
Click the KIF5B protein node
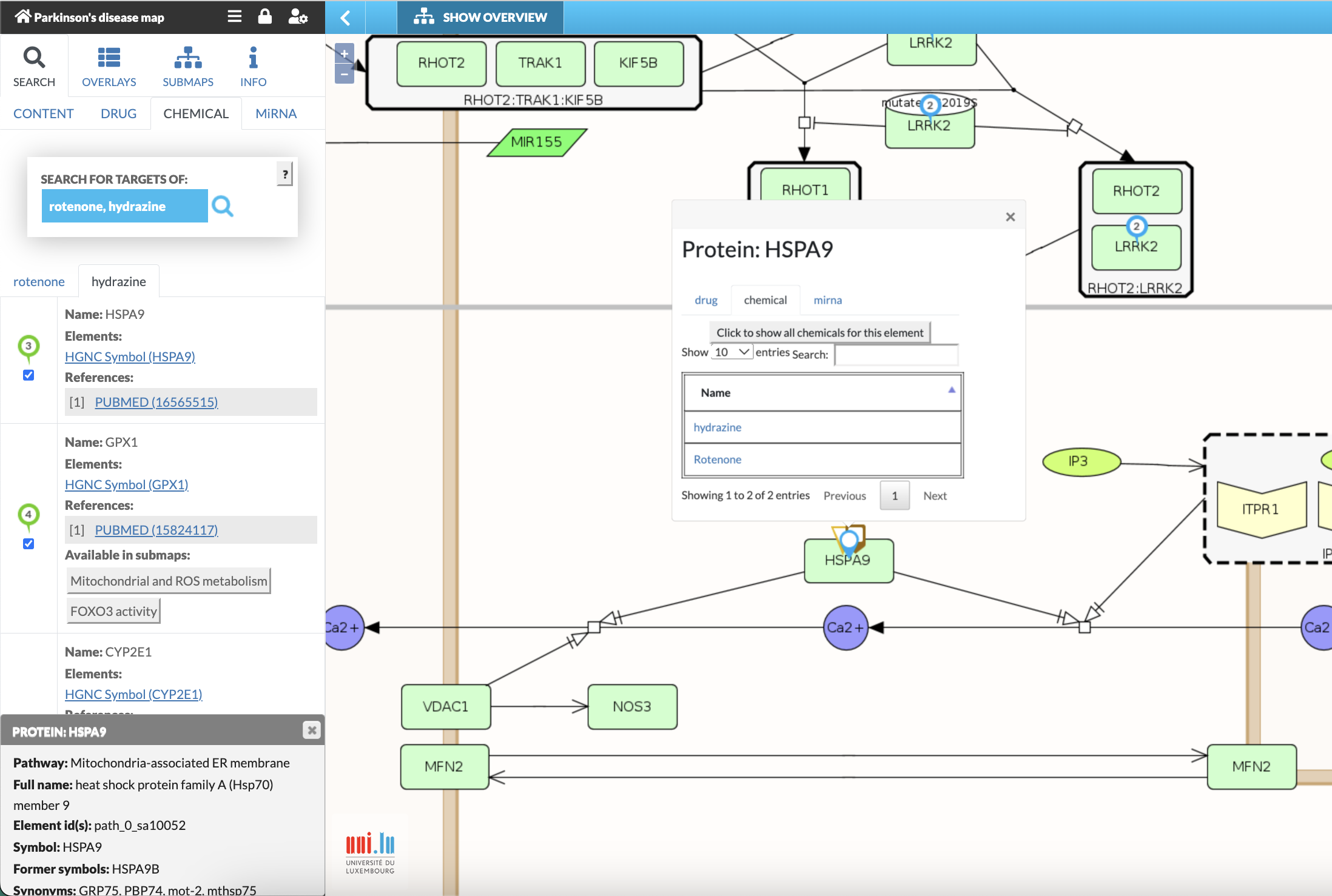(x=639, y=63)
